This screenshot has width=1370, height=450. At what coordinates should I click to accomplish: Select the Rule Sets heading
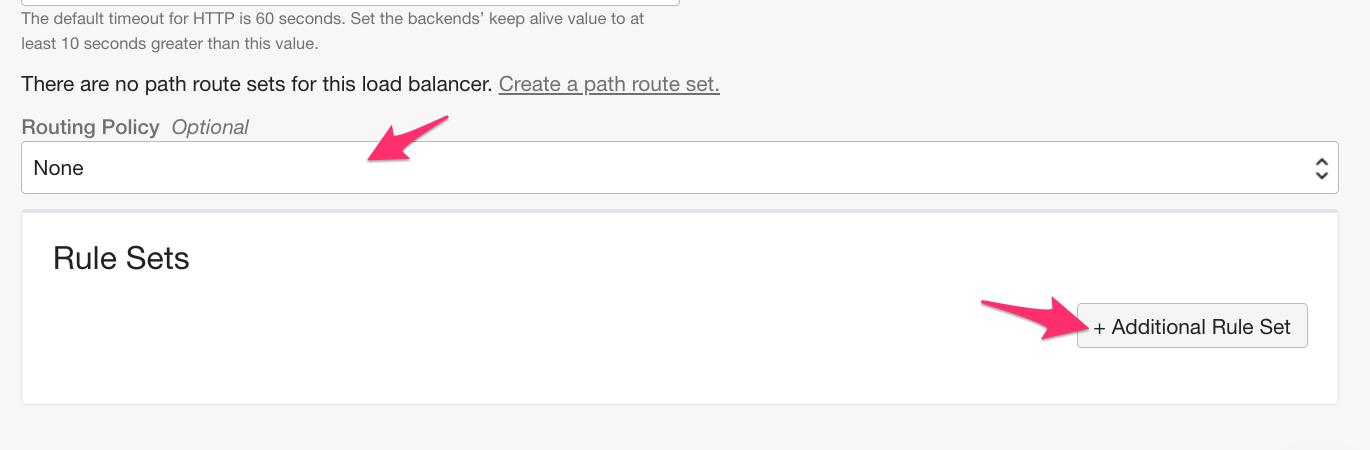[x=121, y=259]
